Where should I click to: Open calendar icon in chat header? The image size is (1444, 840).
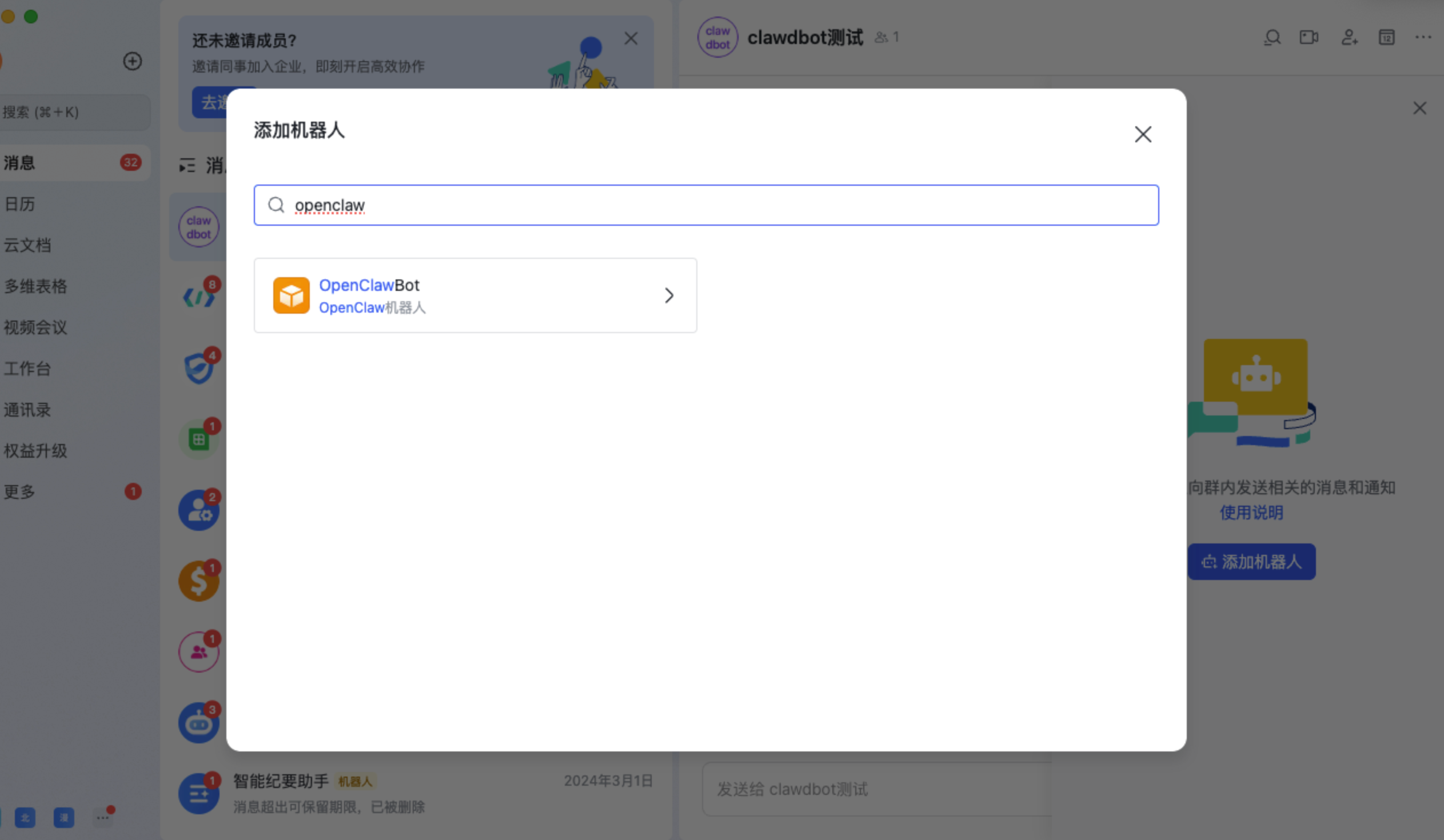pyautogui.click(x=1386, y=38)
